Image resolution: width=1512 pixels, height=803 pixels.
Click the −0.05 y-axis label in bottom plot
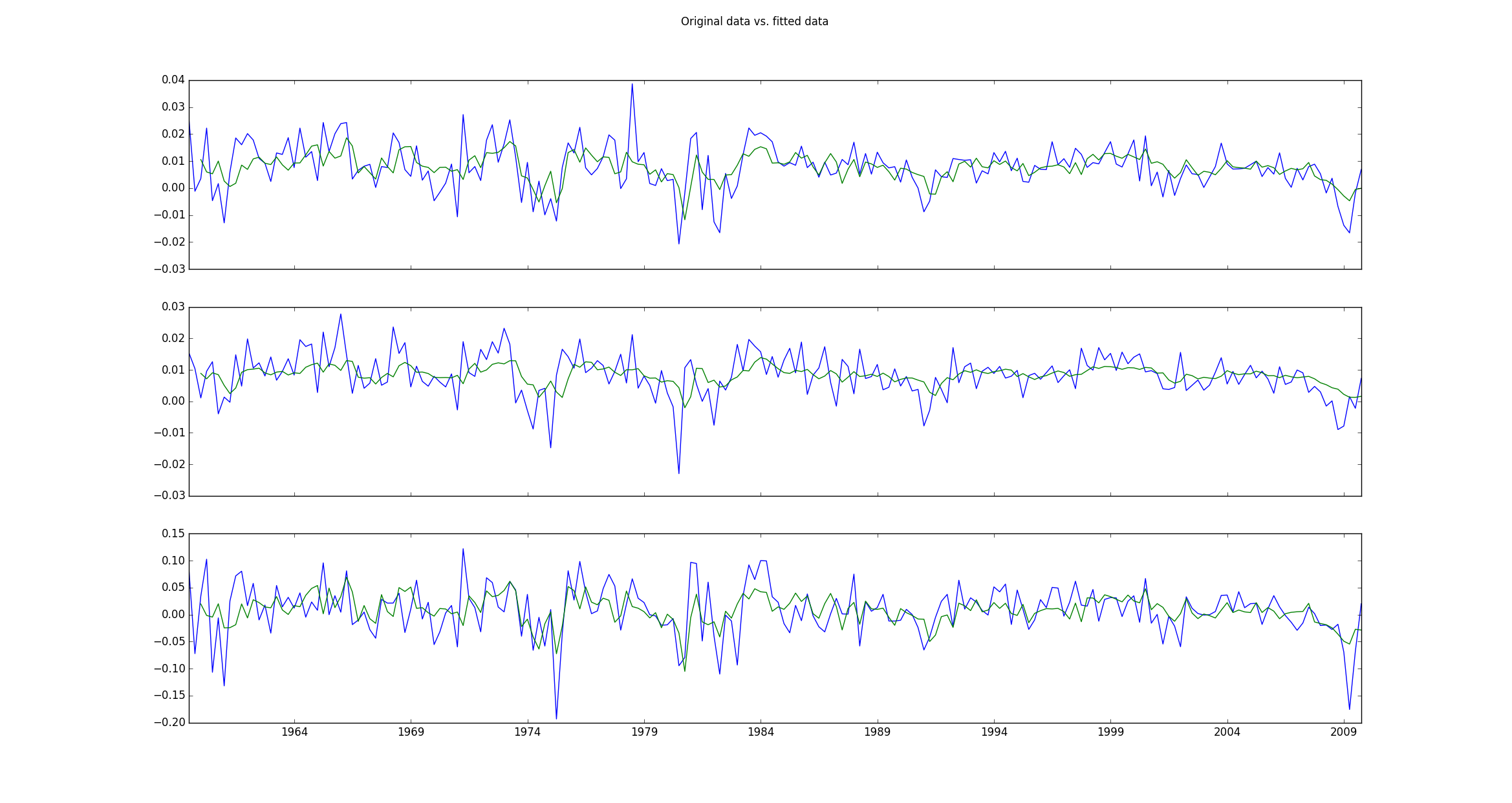[x=169, y=641]
